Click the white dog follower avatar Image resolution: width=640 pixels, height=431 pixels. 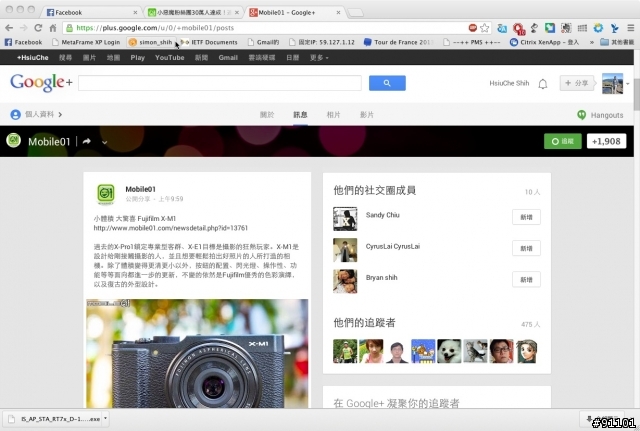pos(449,351)
